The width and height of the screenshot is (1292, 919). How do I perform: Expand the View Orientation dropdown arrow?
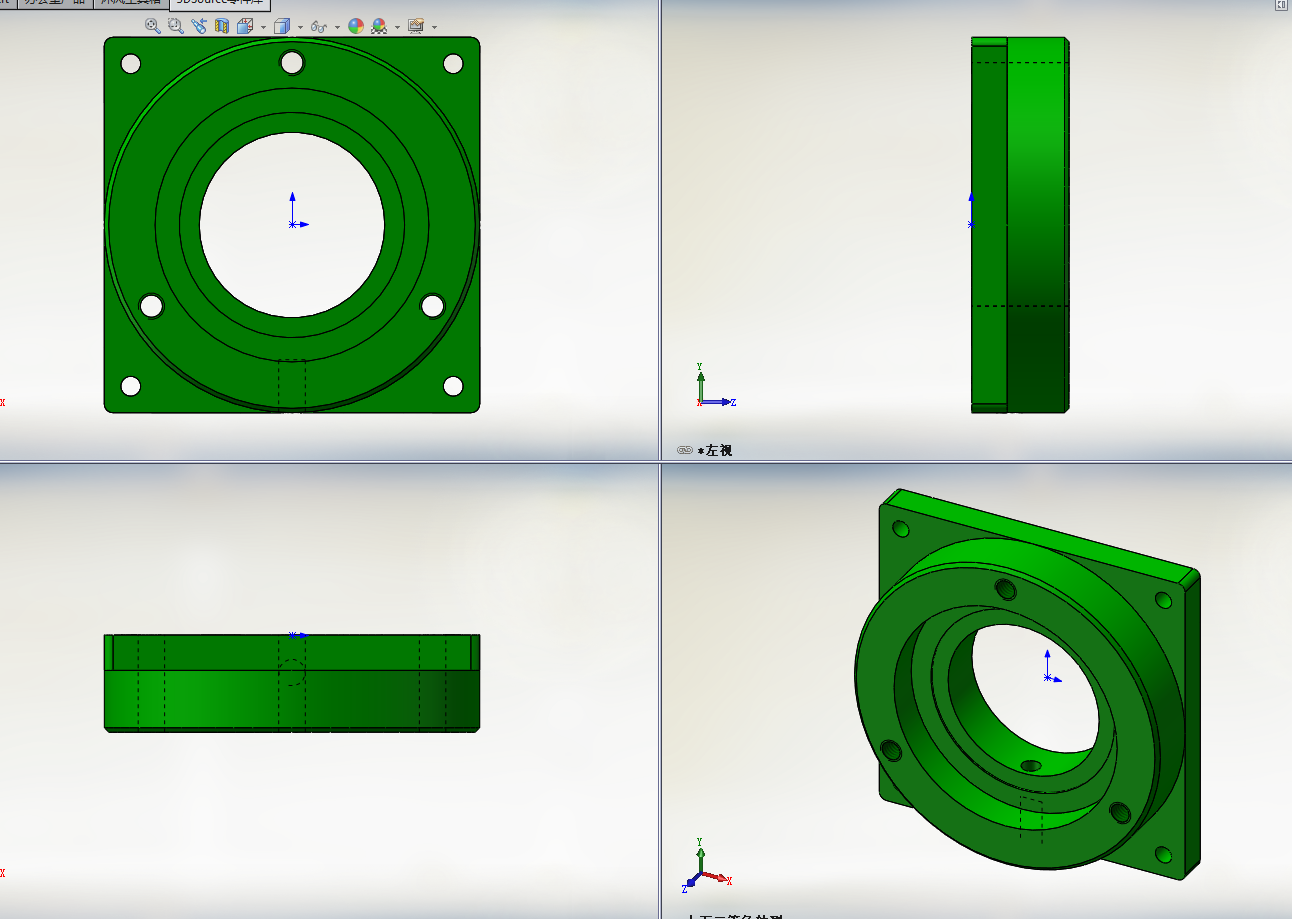(x=264, y=27)
